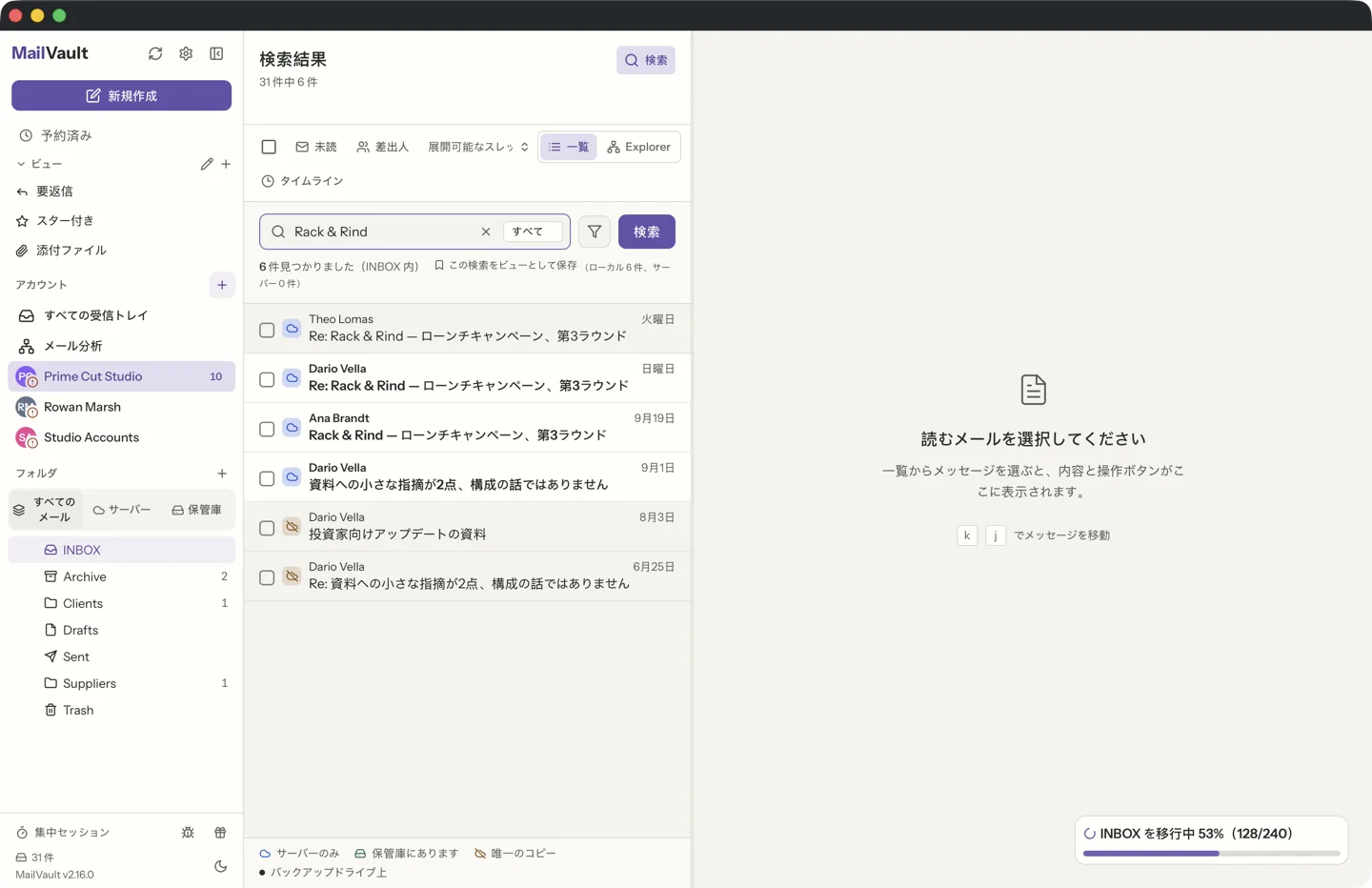
Task: Click the gift icon in the sidebar footer
Action: [220, 833]
